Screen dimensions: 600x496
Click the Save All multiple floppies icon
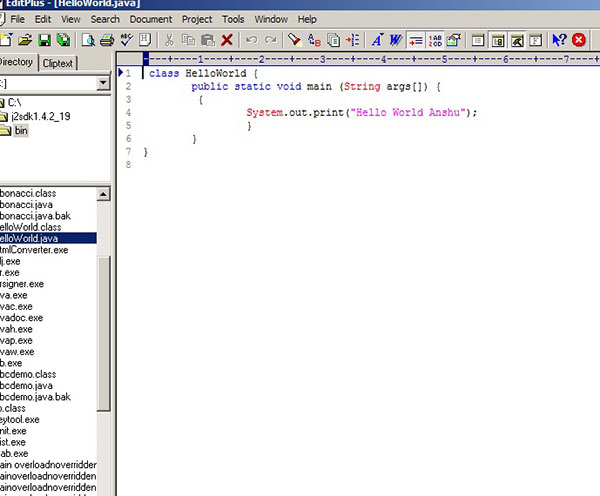tap(64, 40)
